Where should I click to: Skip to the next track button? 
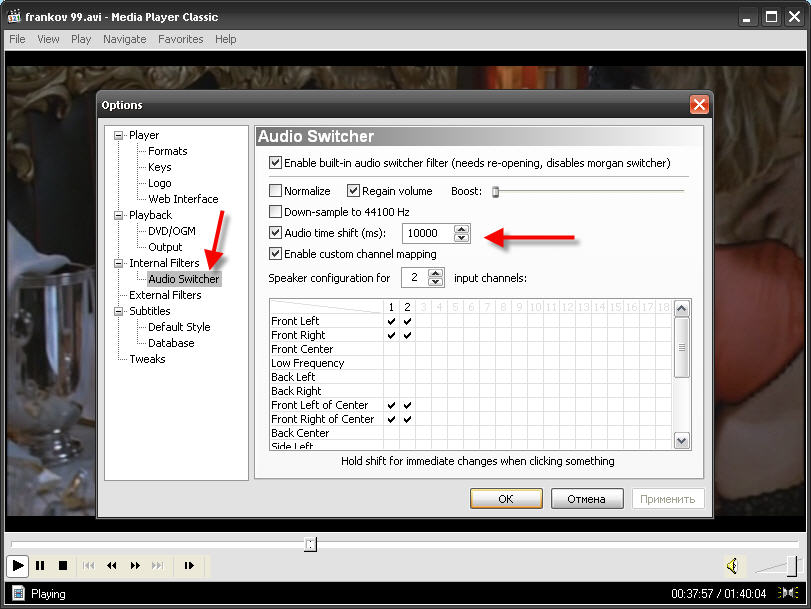(157, 566)
